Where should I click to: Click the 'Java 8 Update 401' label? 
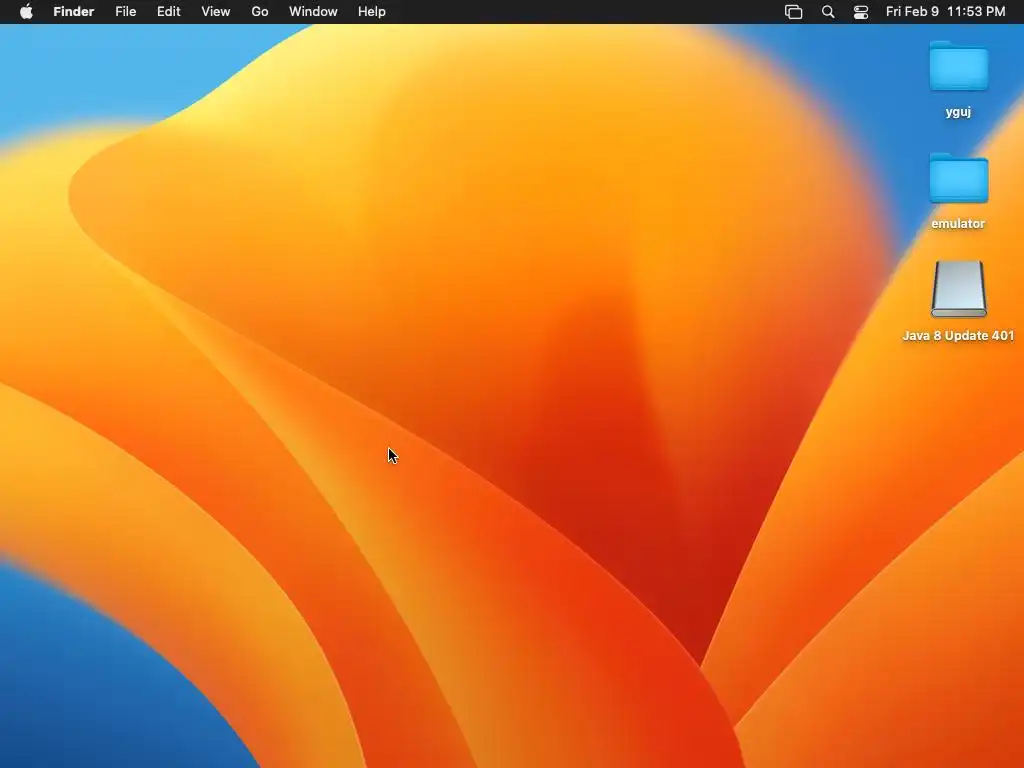click(958, 336)
